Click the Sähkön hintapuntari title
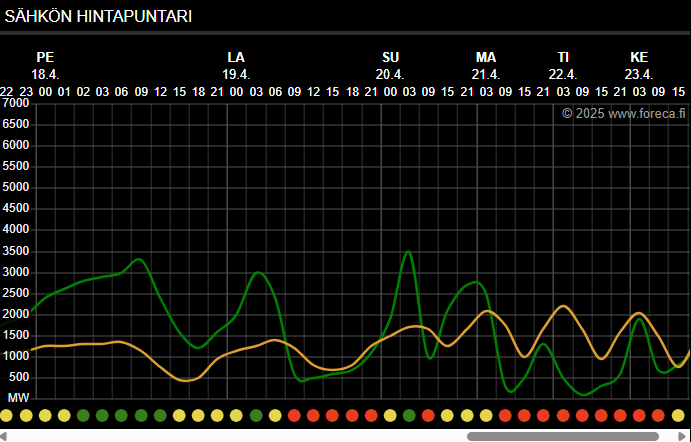 click(x=99, y=17)
